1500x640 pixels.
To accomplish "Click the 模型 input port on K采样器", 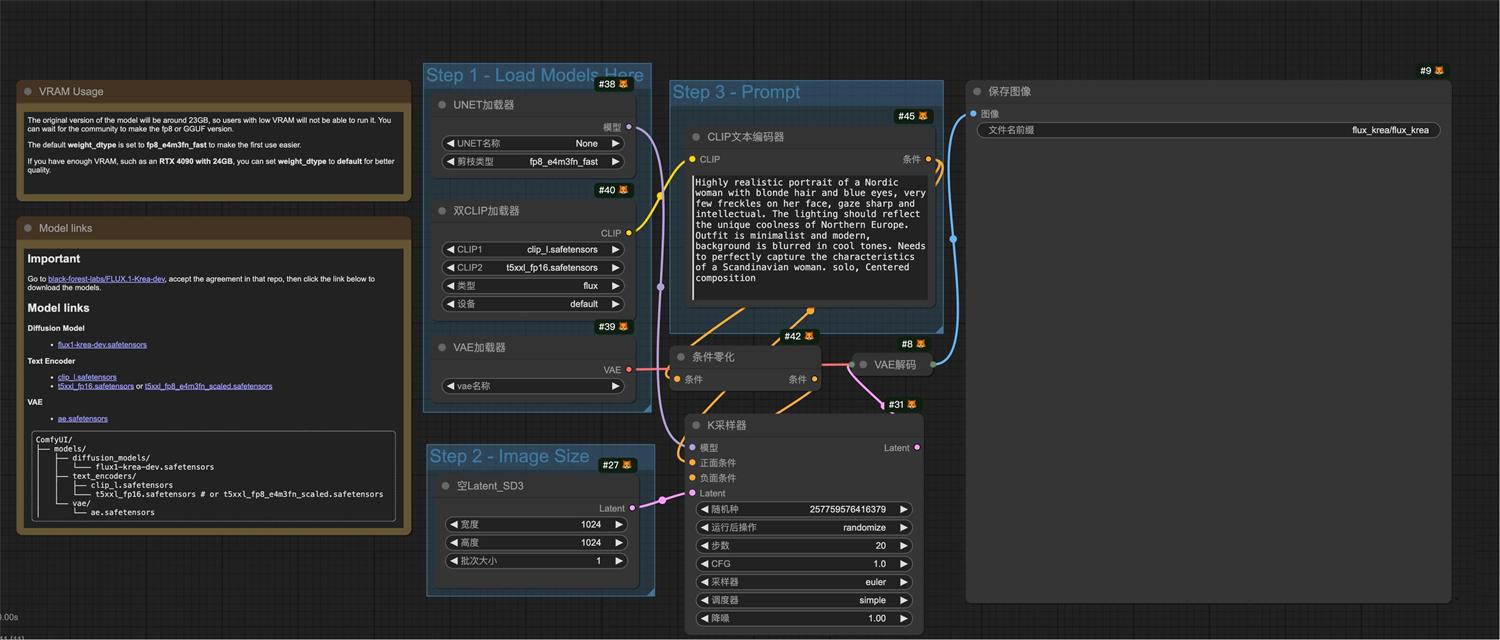I will tap(692, 447).
